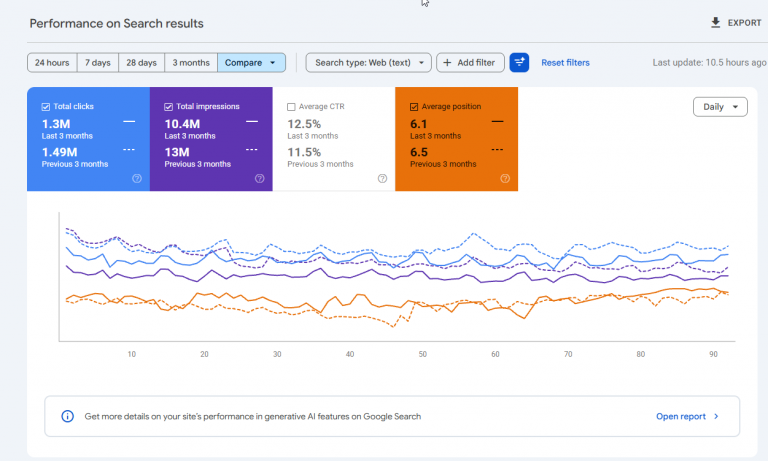Click the chart x-axis label 30
Viewport: 768px width, 461px height.
[277, 354]
